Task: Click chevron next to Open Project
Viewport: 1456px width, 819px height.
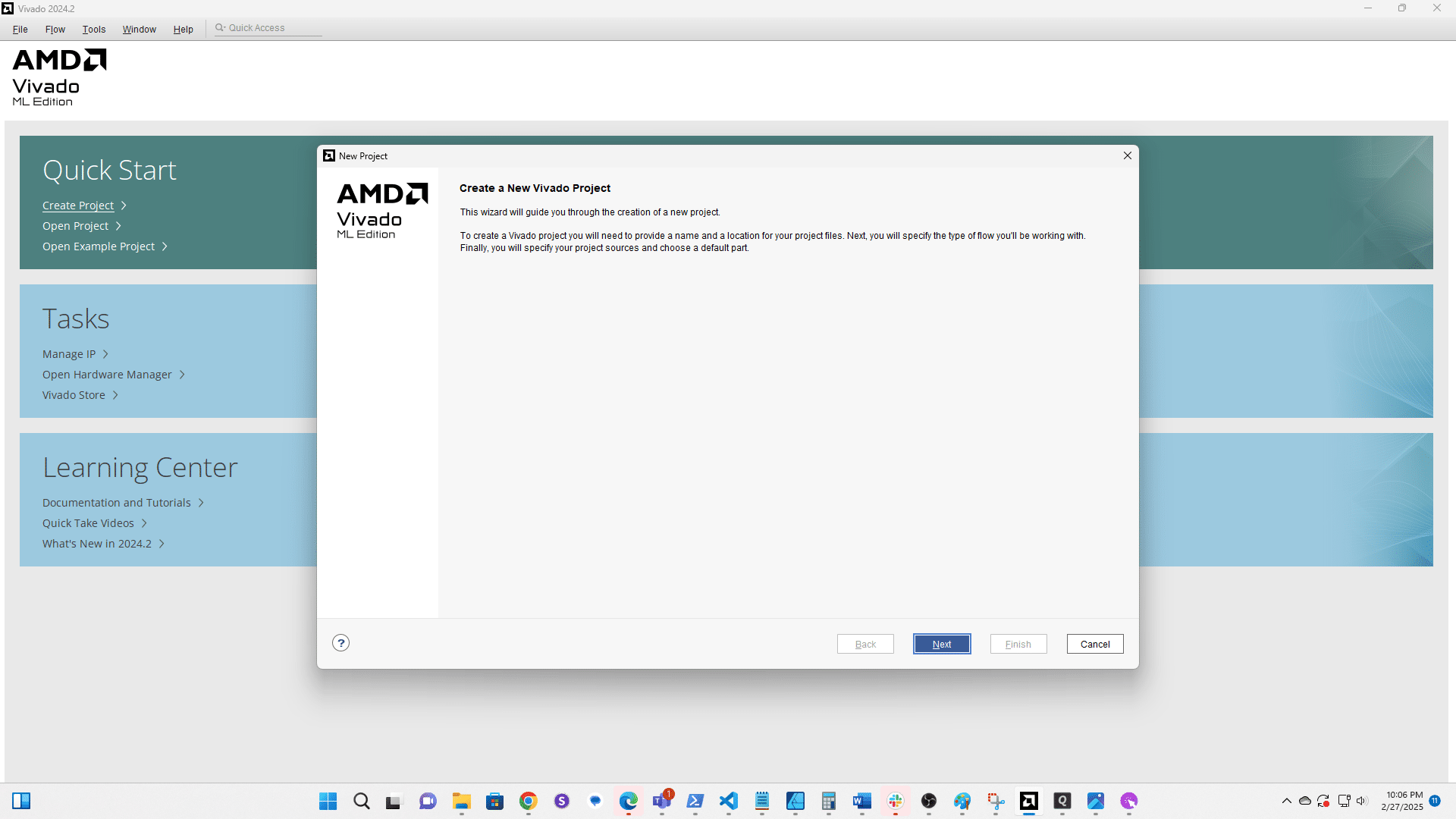Action: tap(119, 226)
